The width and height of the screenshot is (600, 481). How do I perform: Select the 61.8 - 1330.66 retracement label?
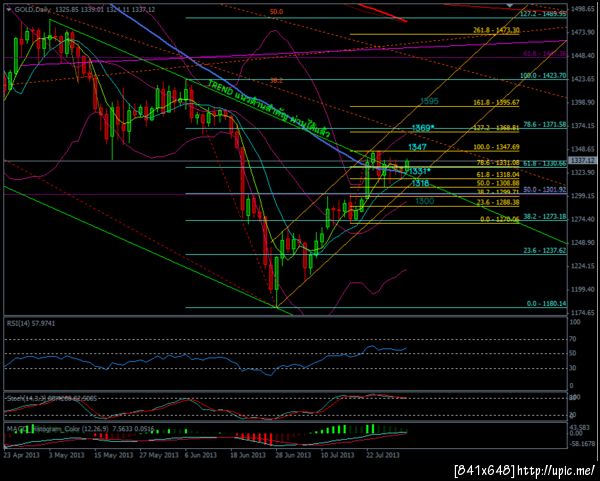tap(545, 163)
